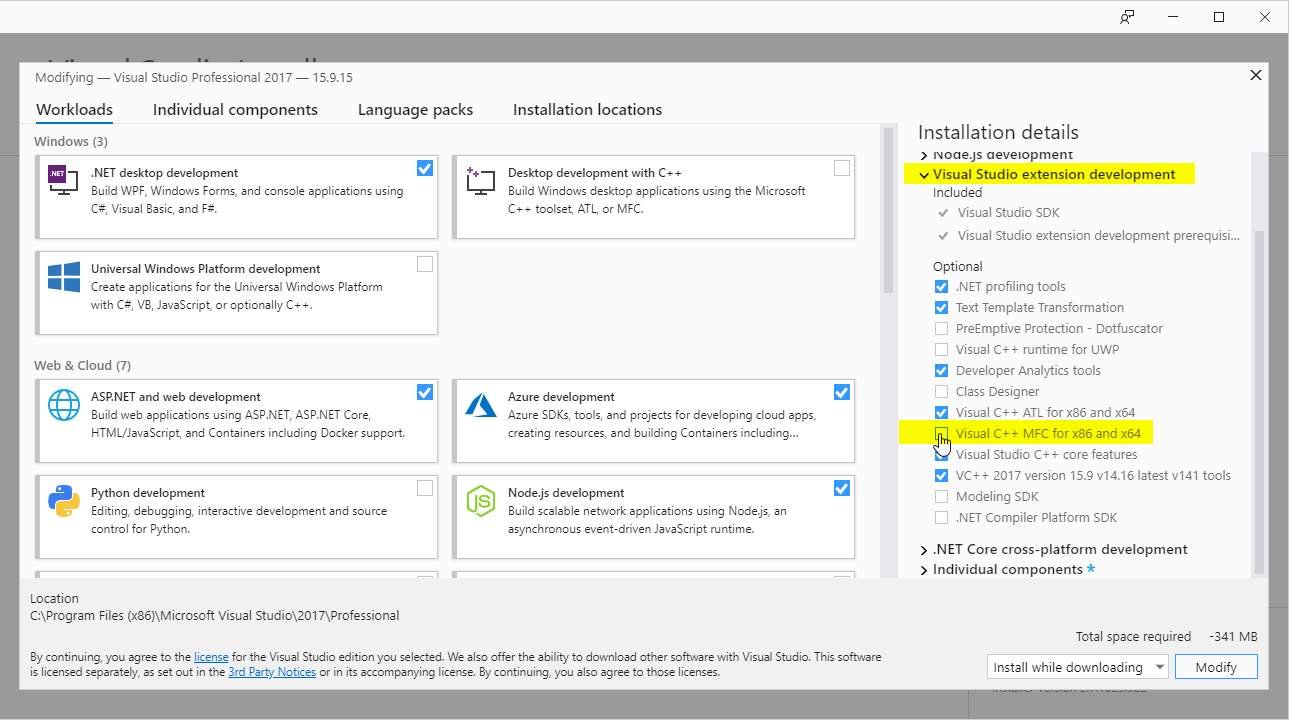Uncheck .NET profiling tools option
The height and width of the screenshot is (720, 1290).
pos(941,287)
